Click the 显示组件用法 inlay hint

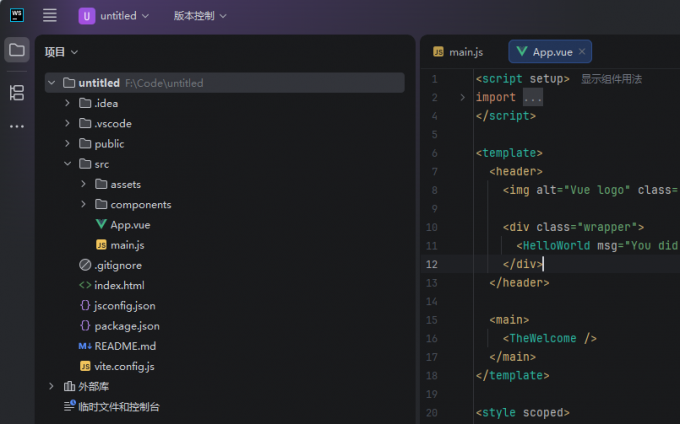(x=611, y=79)
